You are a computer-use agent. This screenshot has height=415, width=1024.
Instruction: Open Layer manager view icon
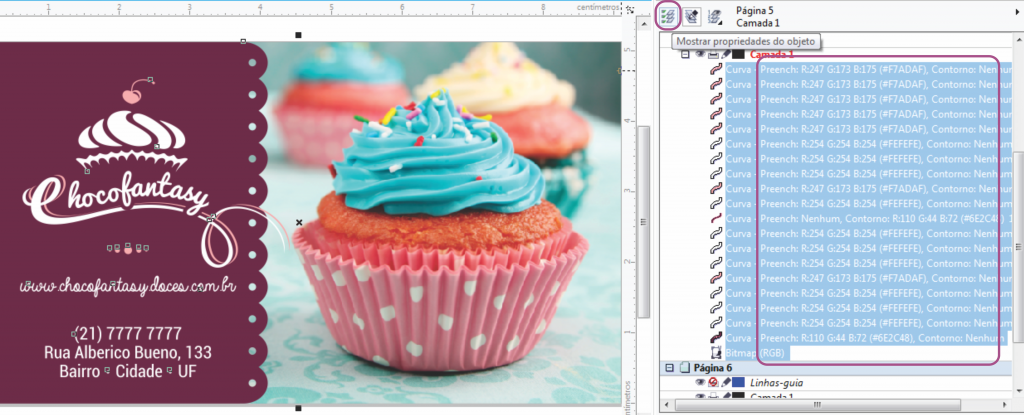(x=716, y=16)
